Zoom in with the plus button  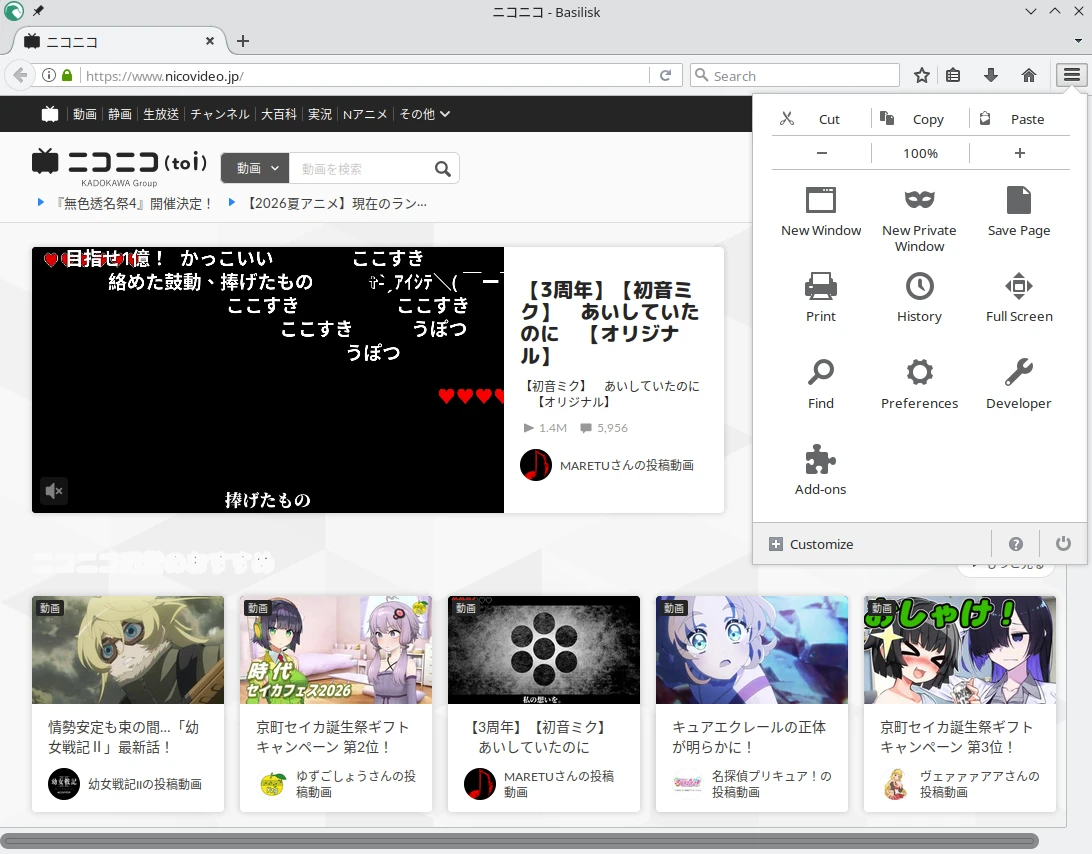[x=1020, y=153]
